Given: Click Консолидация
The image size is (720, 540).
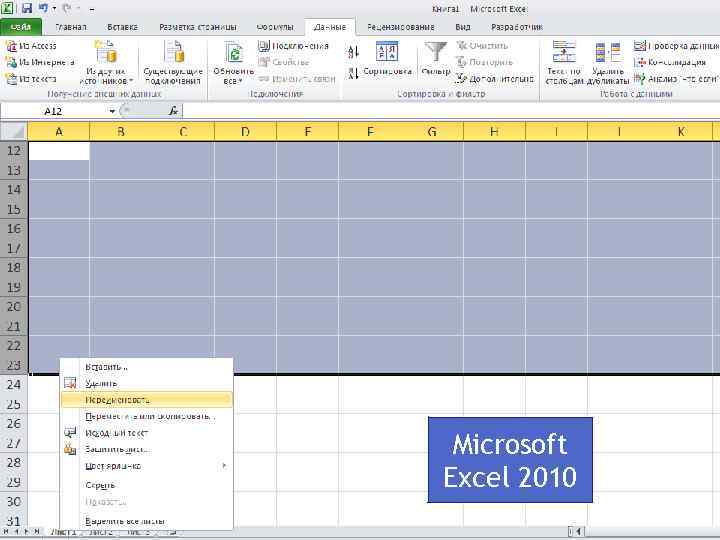Looking at the screenshot, I should point(670,62).
